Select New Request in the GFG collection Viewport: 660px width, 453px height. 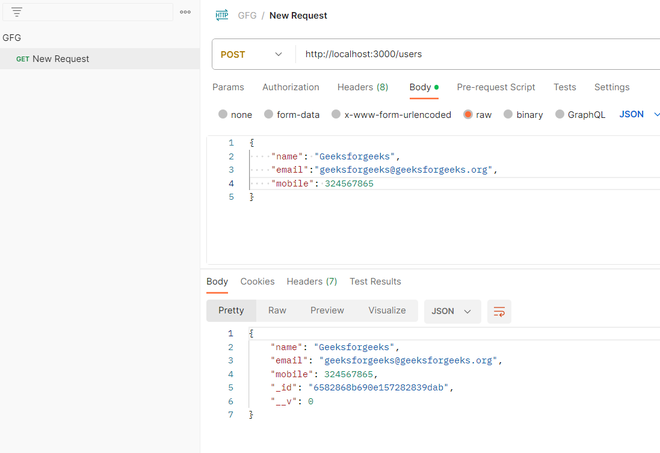(x=60, y=59)
